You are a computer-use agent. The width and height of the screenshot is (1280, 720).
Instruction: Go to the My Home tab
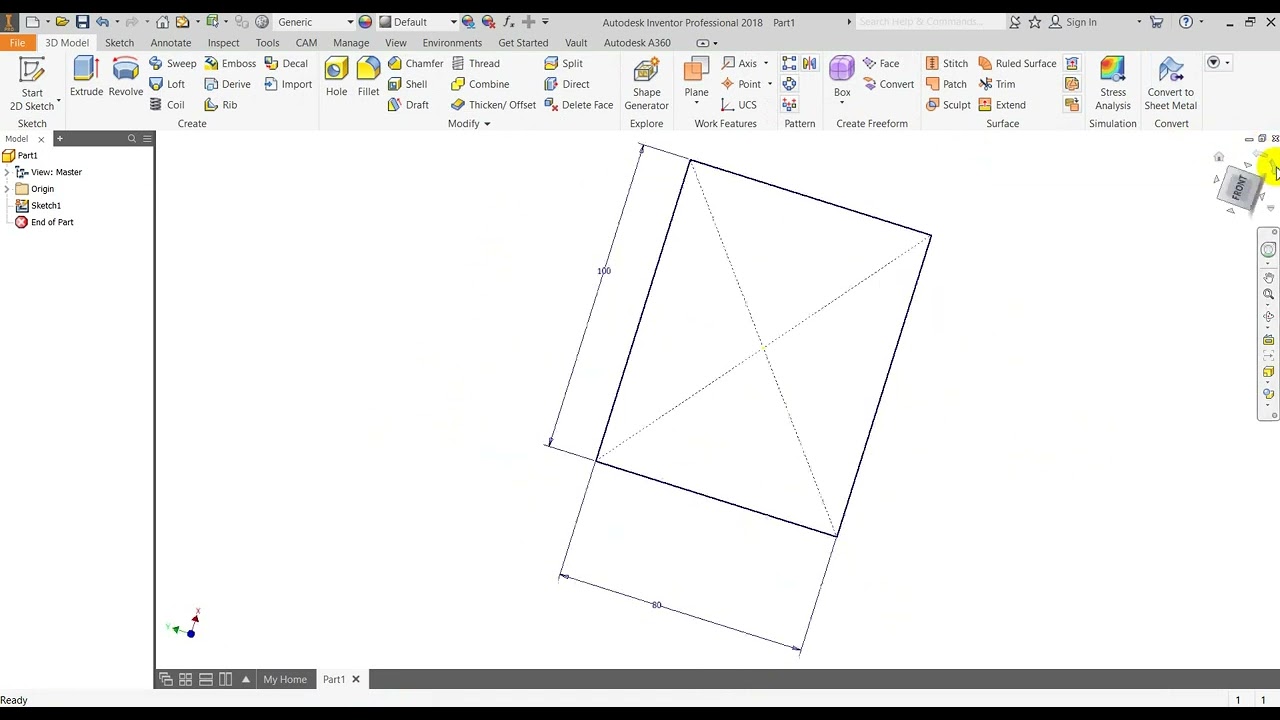point(285,680)
